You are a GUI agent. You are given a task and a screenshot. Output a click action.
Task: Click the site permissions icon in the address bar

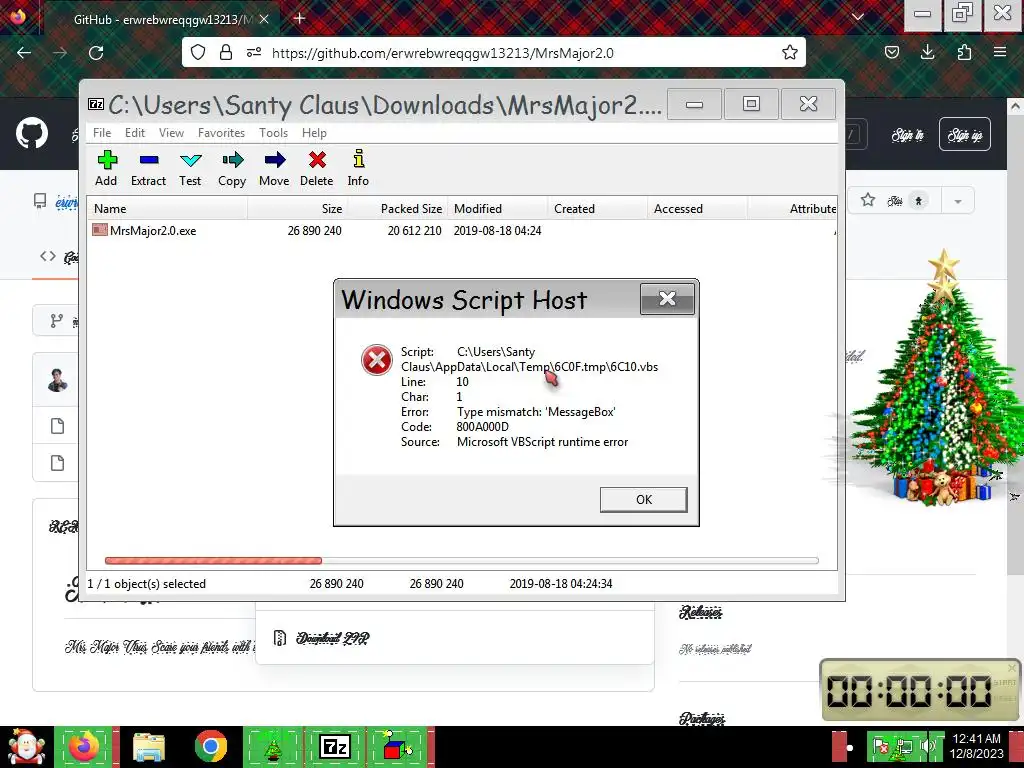(x=254, y=52)
